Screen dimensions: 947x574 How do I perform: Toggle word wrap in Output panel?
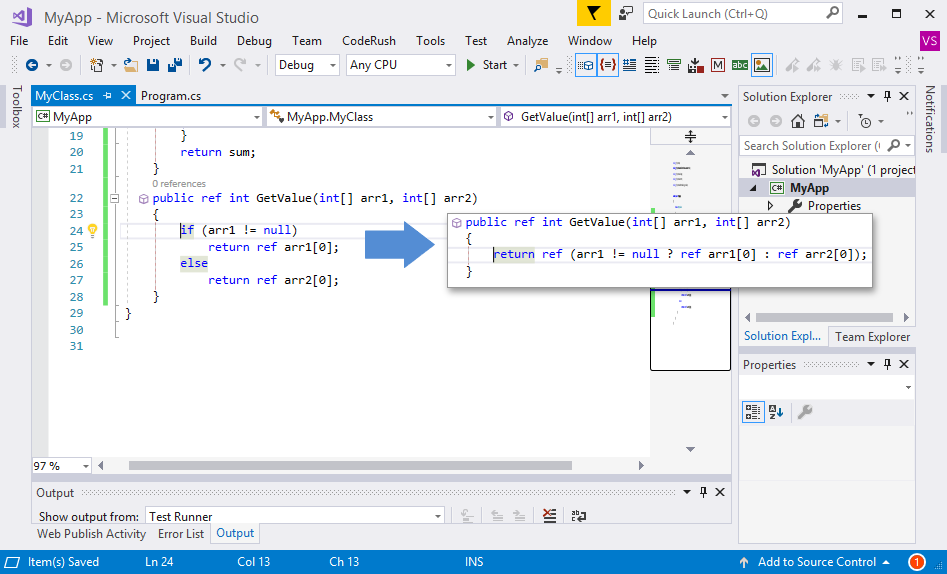pyautogui.click(x=578, y=516)
